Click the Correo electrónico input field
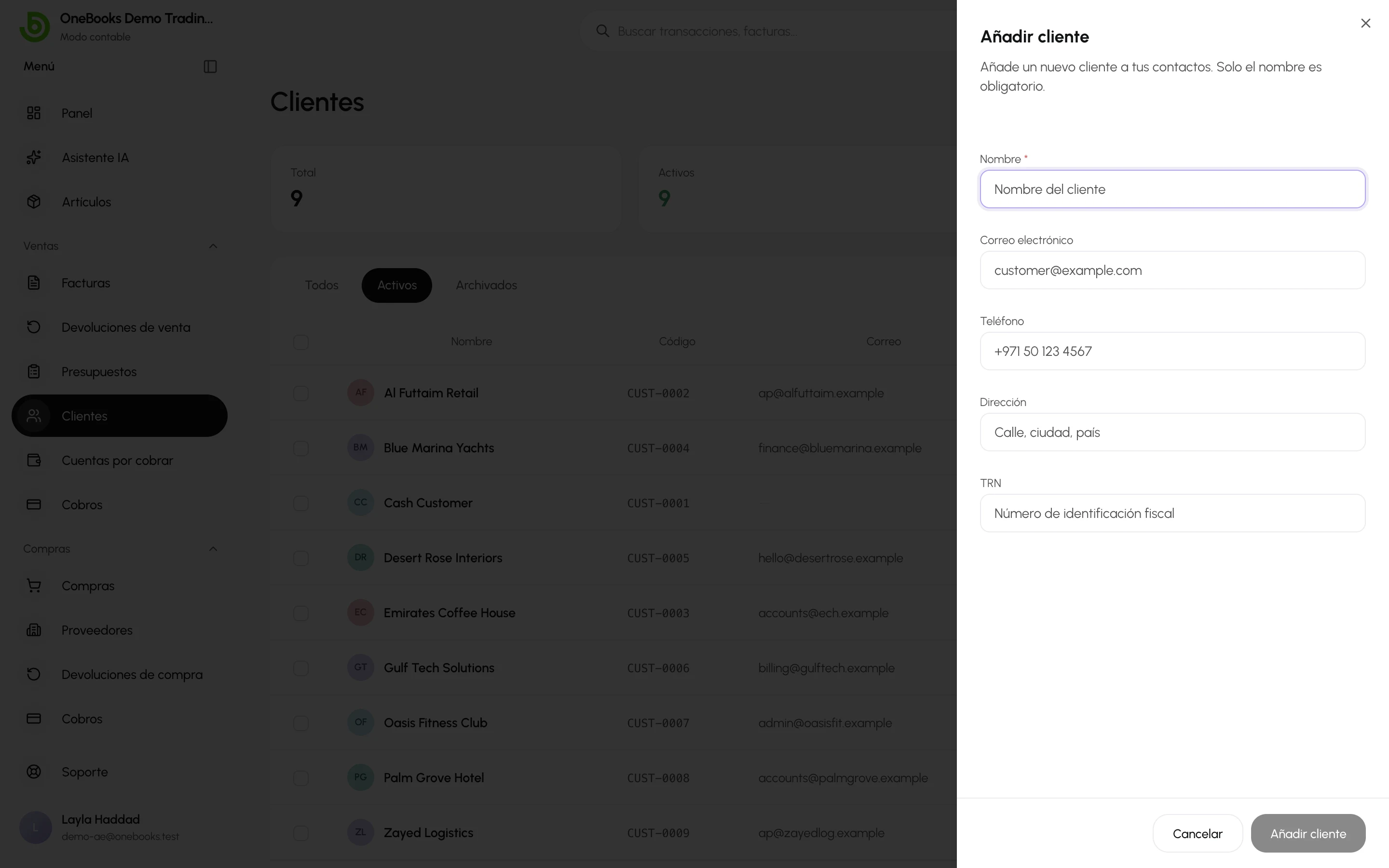 point(1172,270)
